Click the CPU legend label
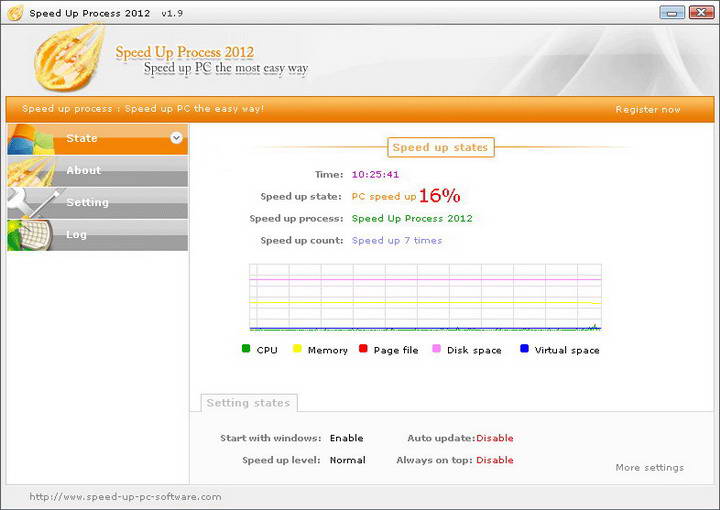Image resolution: width=720 pixels, height=510 pixels. pyautogui.click(x=267, y=350)
